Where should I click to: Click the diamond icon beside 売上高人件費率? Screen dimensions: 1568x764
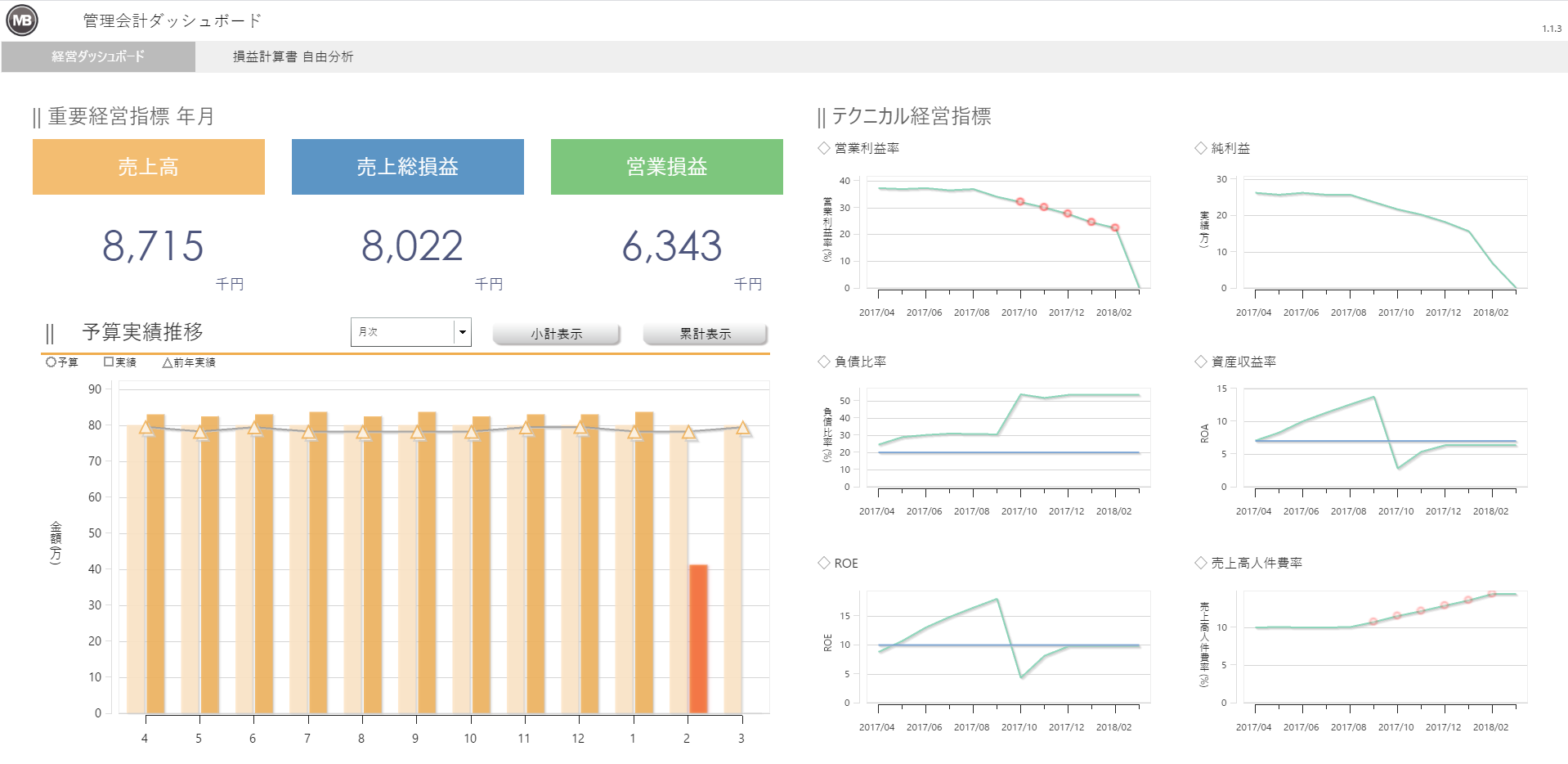pos(1201,563)
